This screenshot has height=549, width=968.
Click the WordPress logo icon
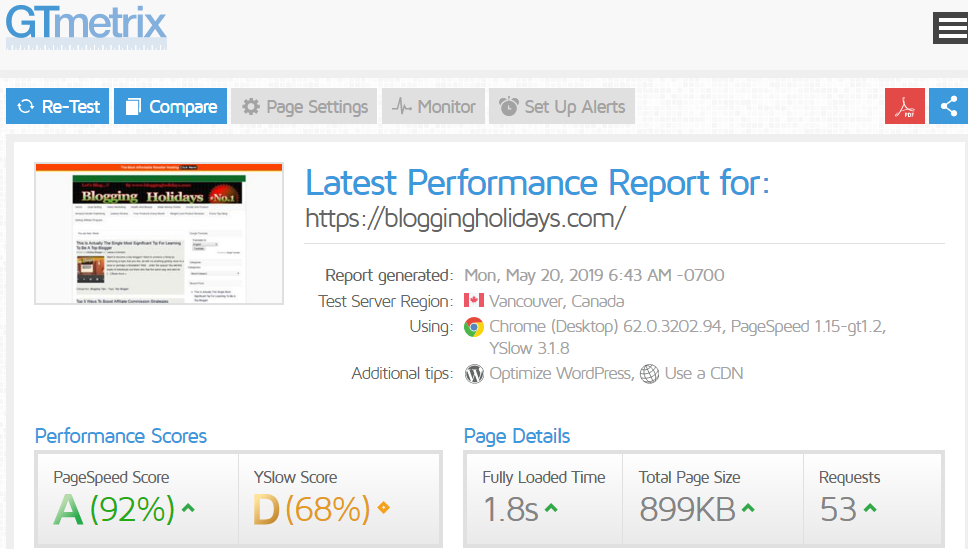coord(474,374)
